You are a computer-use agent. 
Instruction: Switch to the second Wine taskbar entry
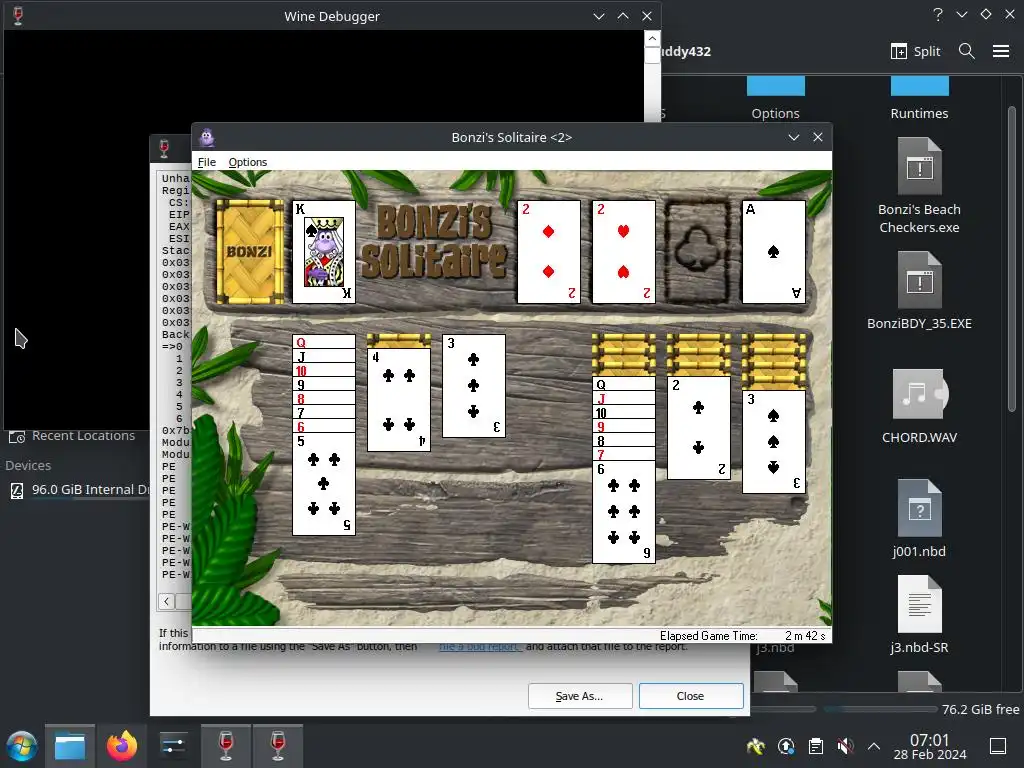tap(278, 746)
